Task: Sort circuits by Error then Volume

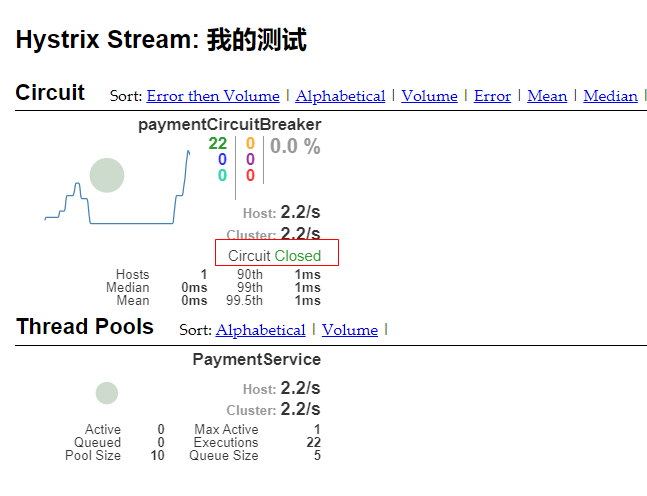Action: pos(213,96)
